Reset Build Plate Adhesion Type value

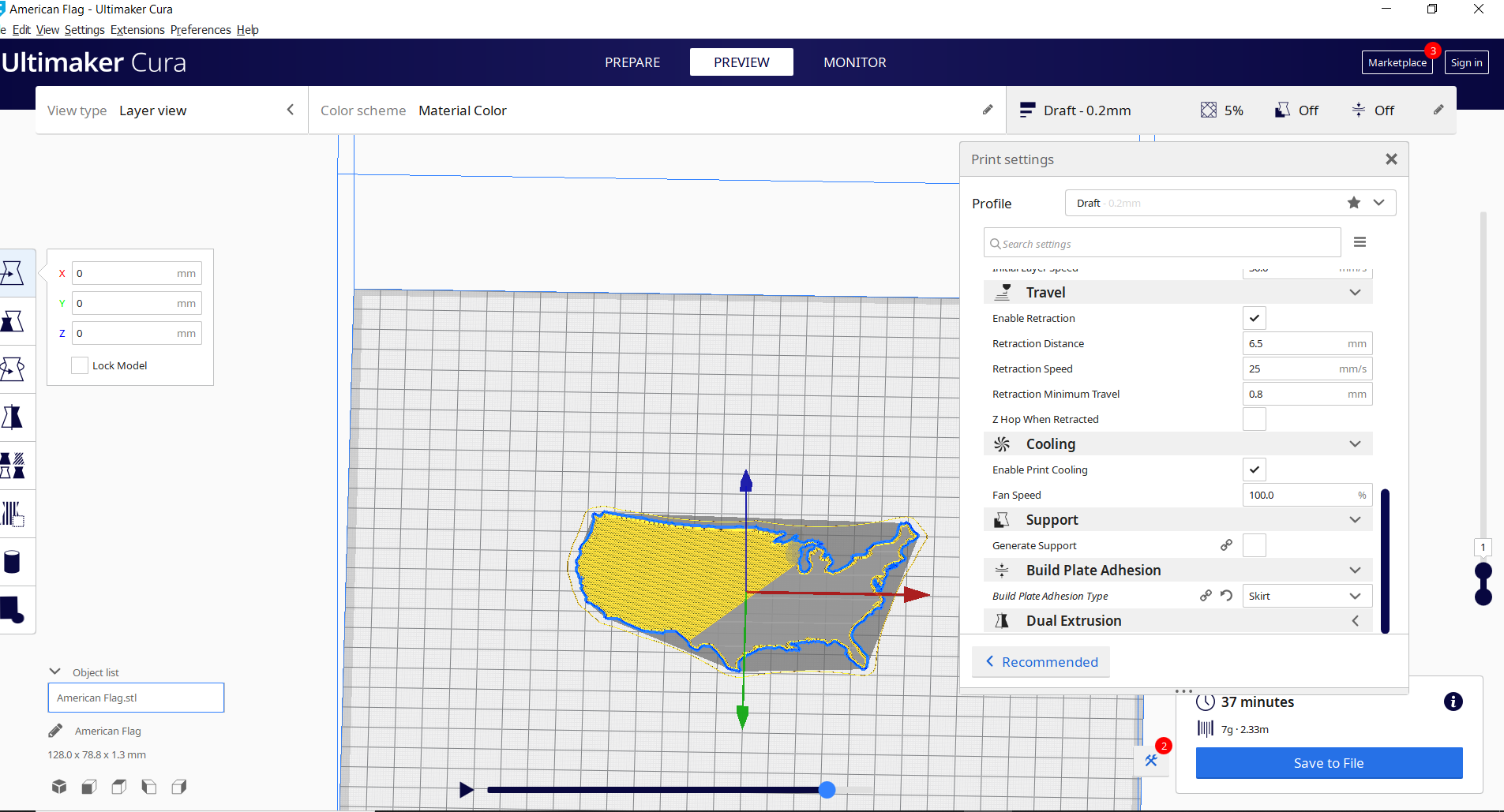[1226, 596]
